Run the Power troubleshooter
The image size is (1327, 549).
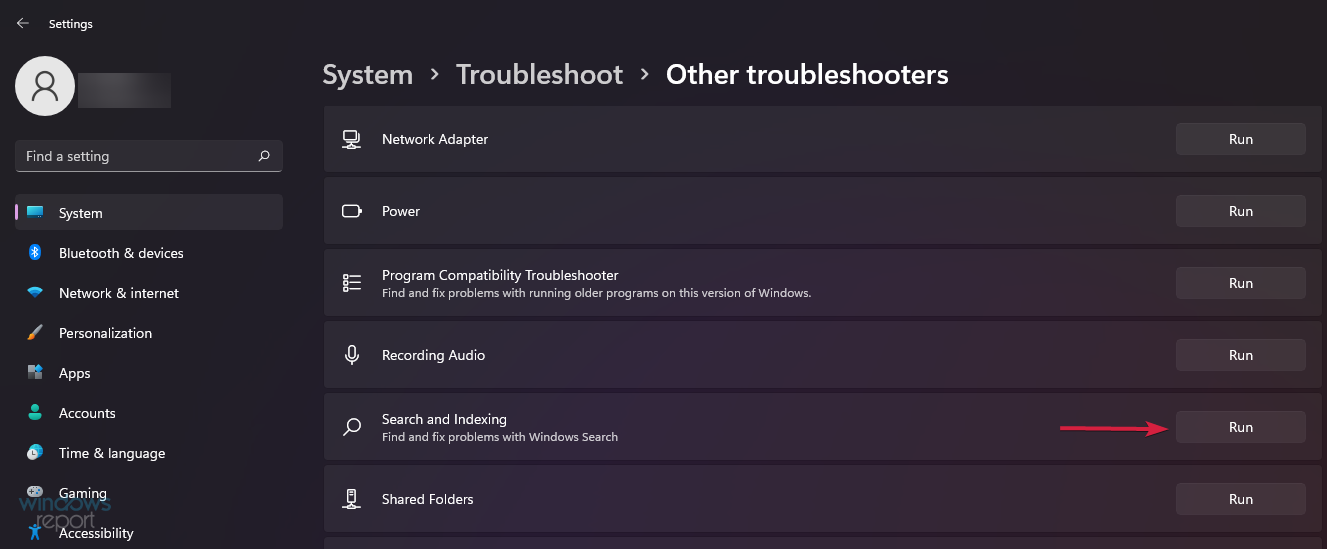coord(1240,211)
